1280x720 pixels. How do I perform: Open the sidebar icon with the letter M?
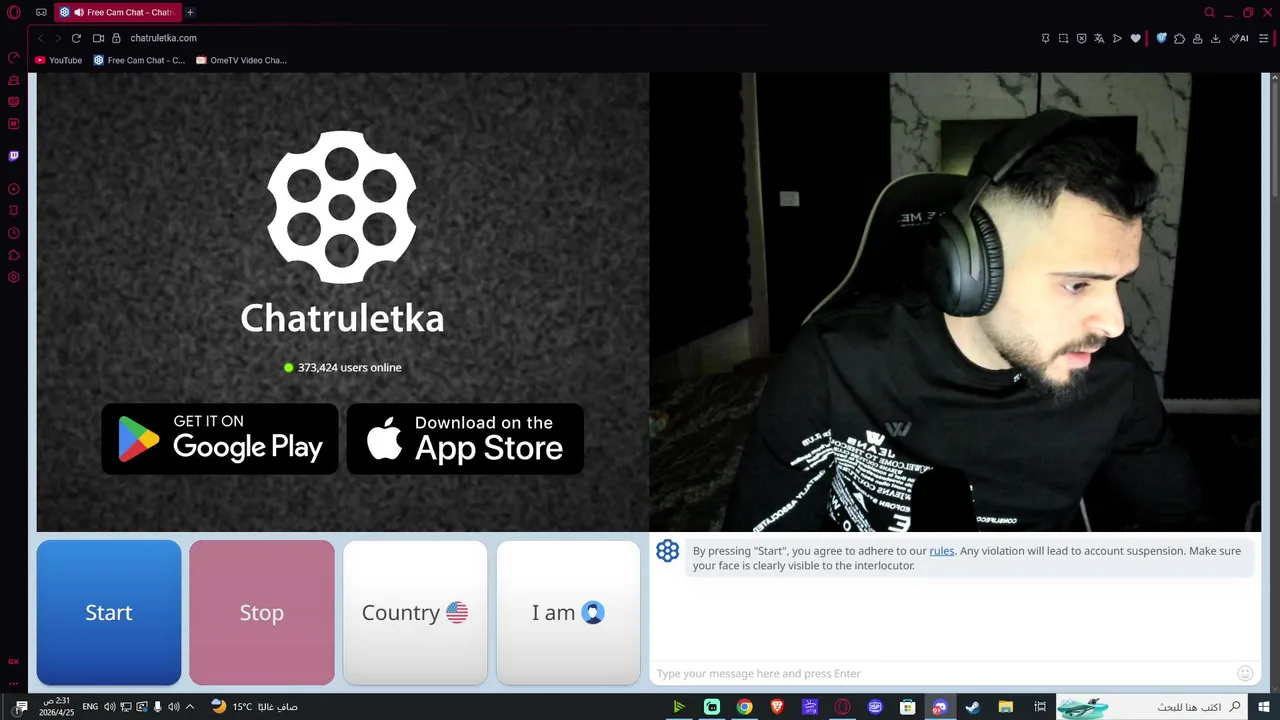(14, 124)
